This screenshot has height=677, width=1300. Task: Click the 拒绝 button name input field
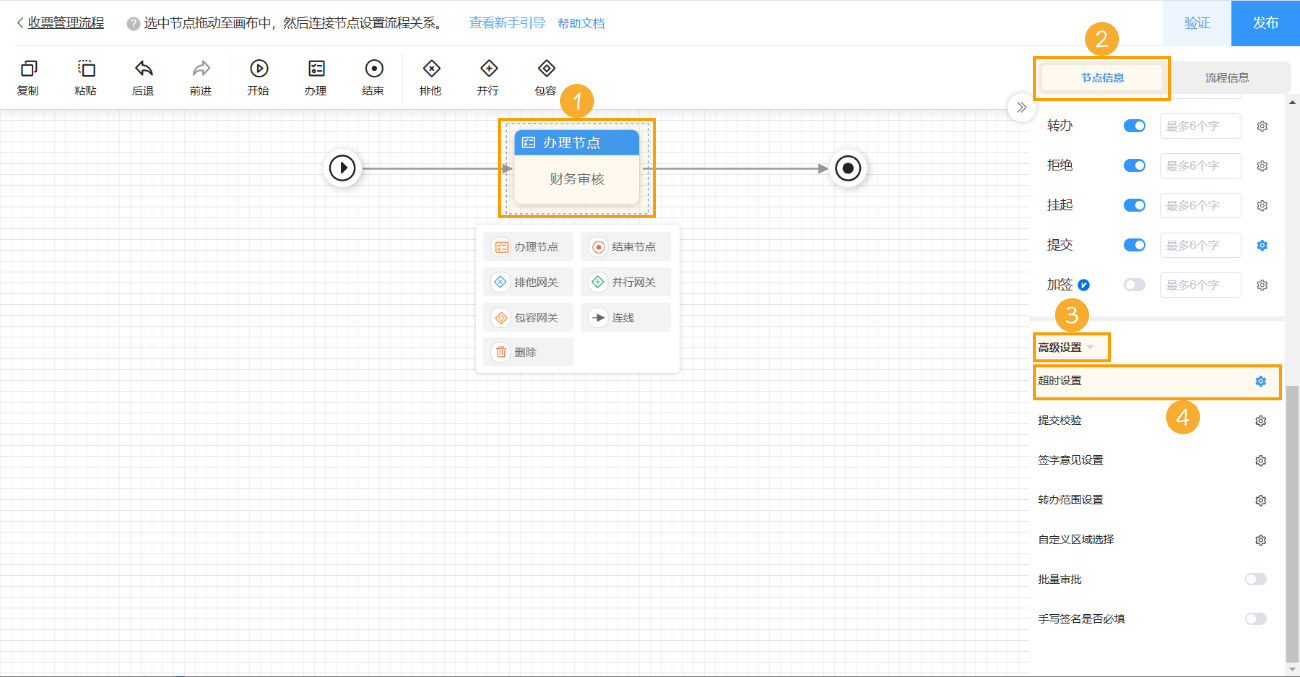(x=1200, y=166)
